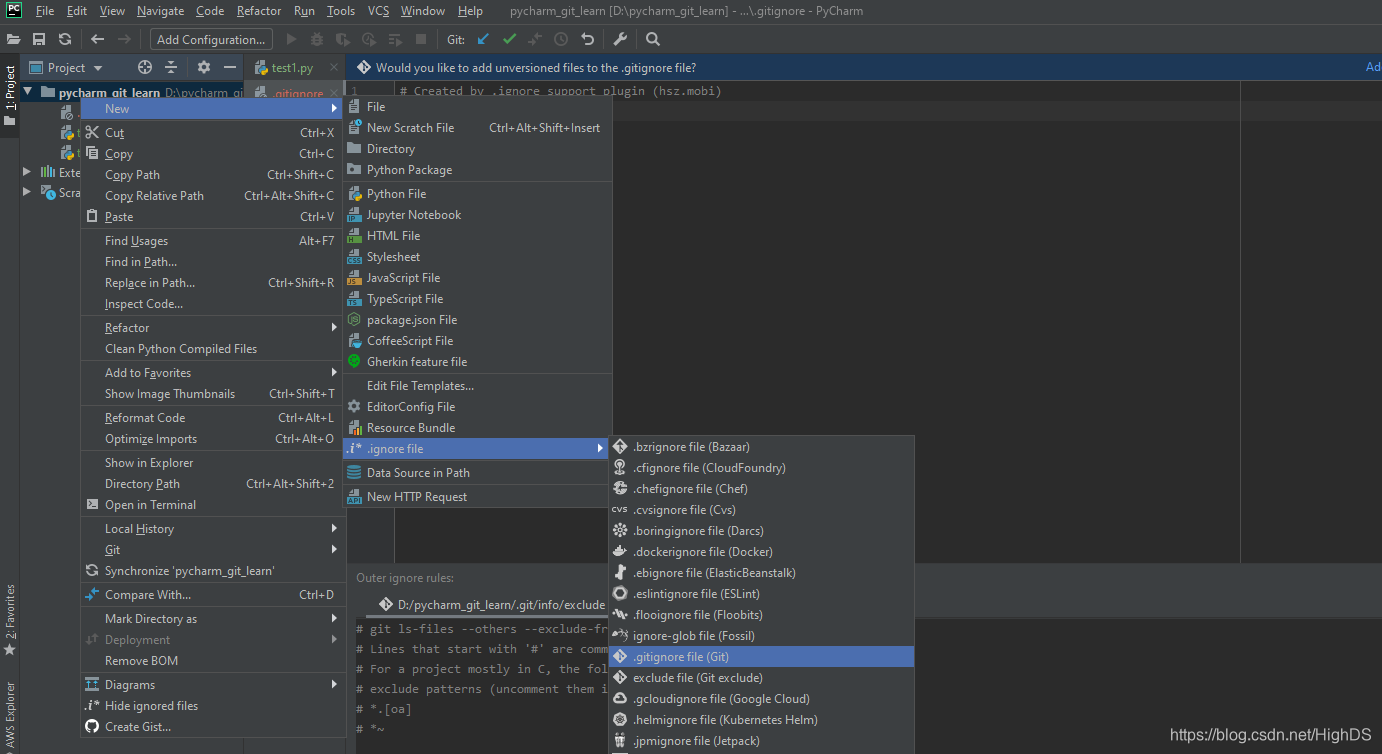This screenshot has height=754, width=1382.
Task: Open the Local History submenu
Action: pyautogui.click(x=212, y=529)
